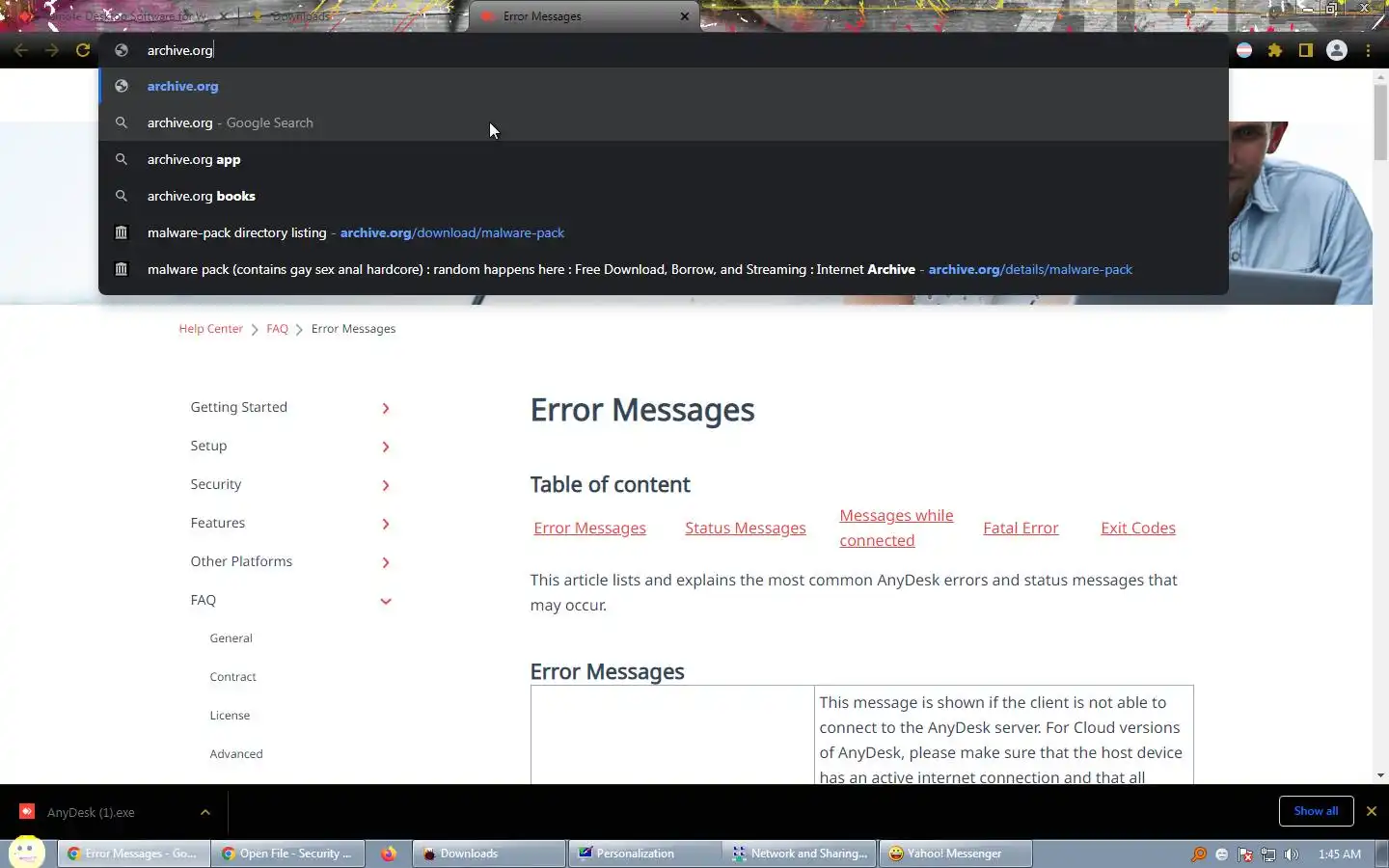Select the archive.org app suggestion

[664, 159]
